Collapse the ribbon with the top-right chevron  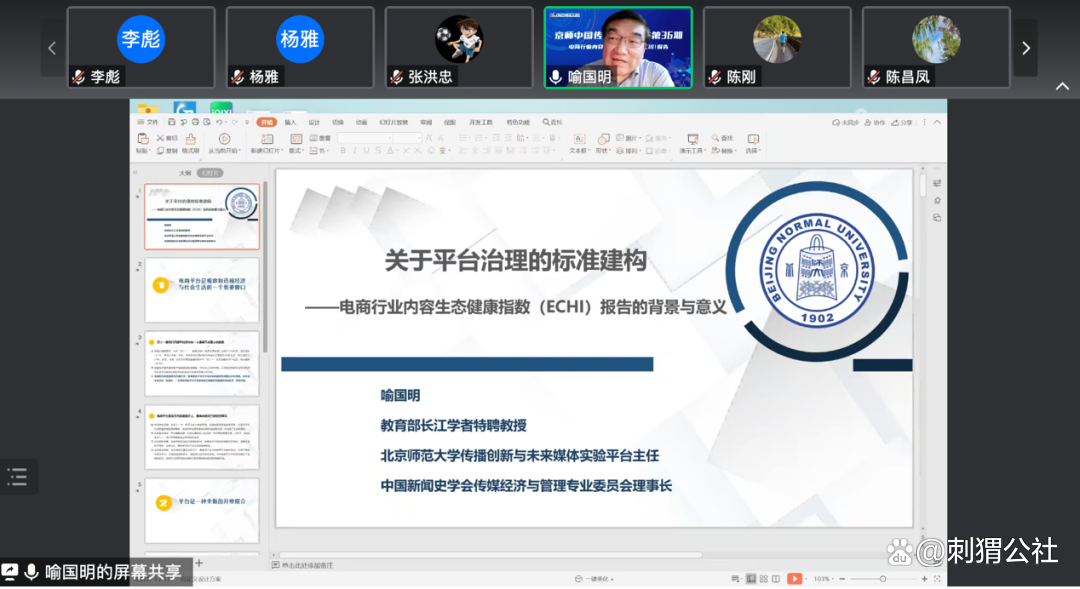coord(937,122)
